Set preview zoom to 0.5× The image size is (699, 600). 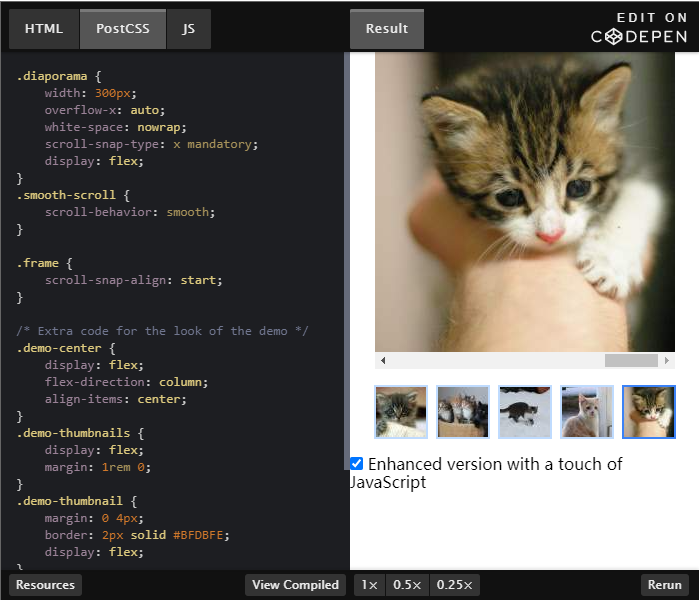click(x=407, y=585)
